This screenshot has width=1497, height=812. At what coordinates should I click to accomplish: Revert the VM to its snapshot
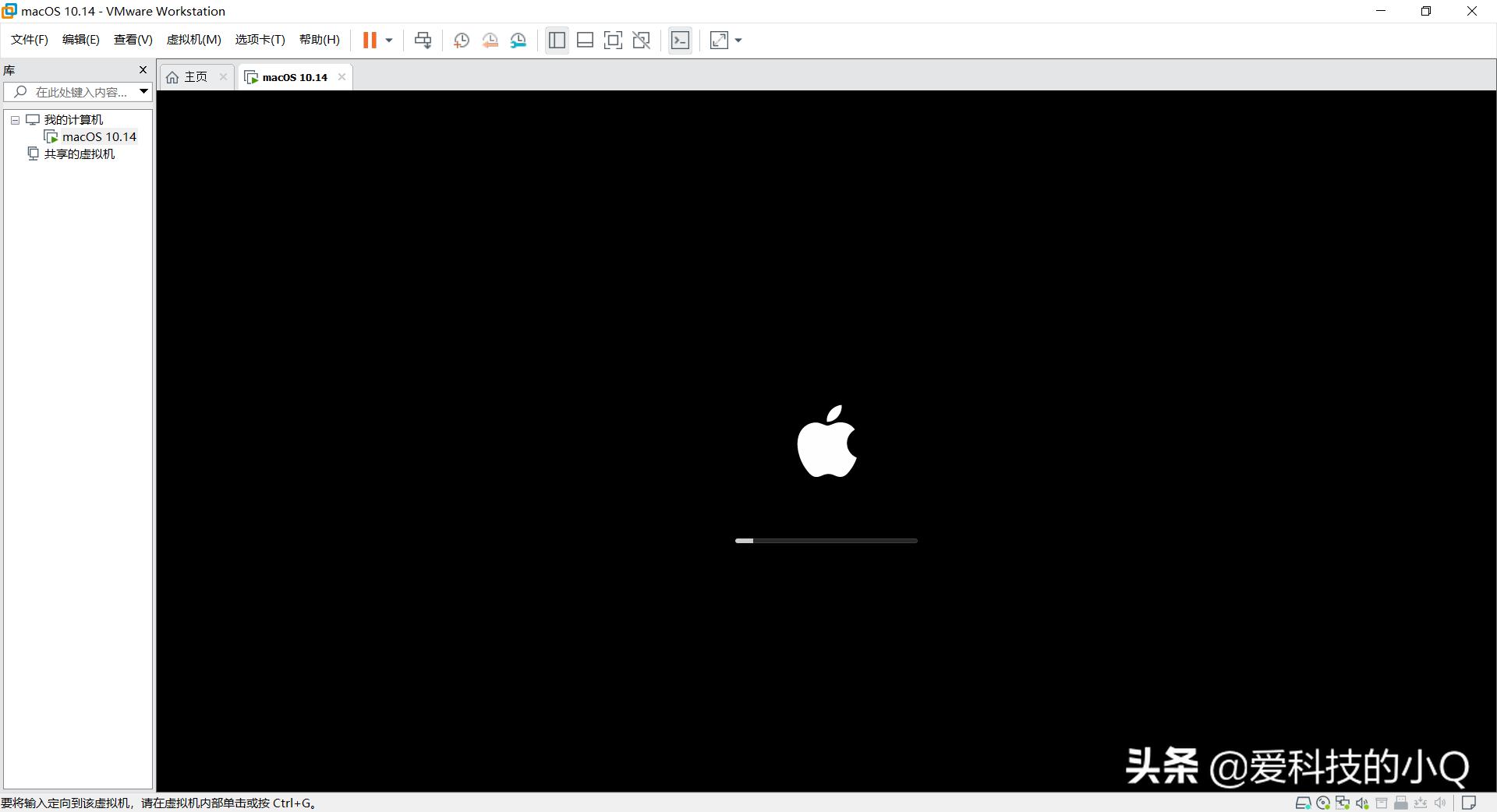pos(490,40)
